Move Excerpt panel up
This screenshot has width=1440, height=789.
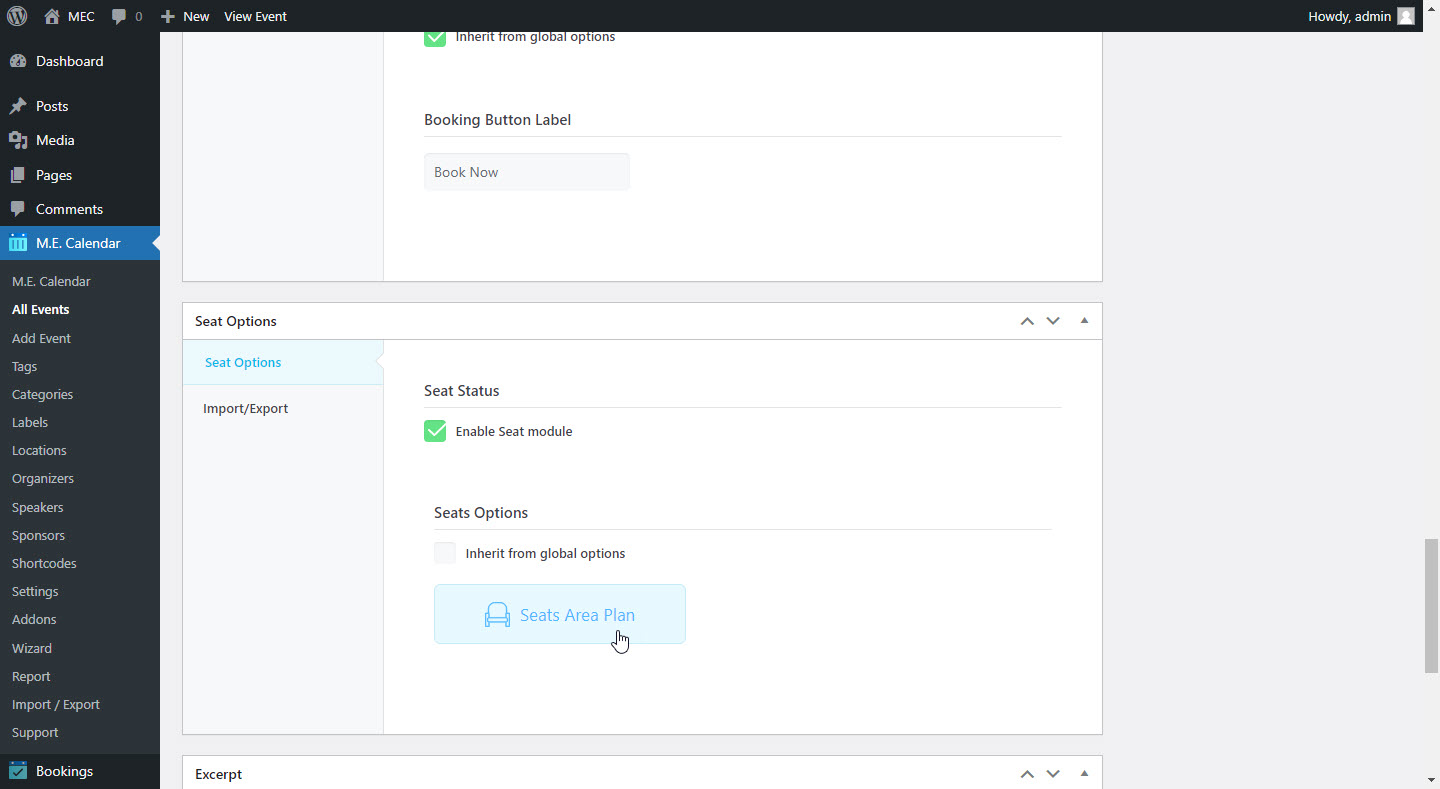click(x=1027, y=774)
